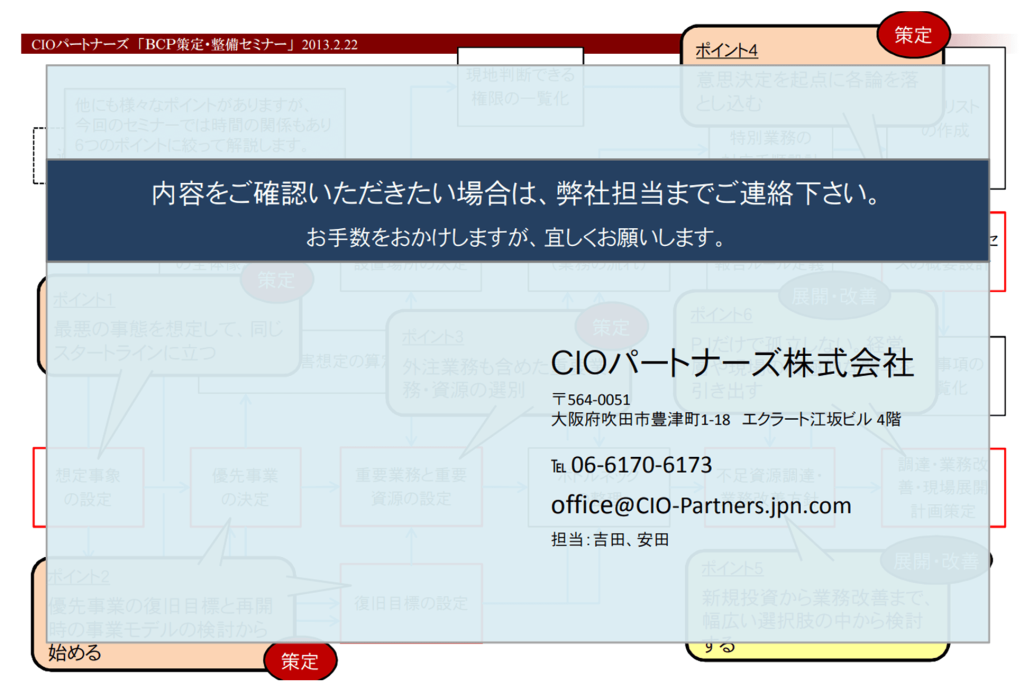The image size is (1024, 685).
Task: Click the word 始める in the bottom callout
Action: point(75,652)
